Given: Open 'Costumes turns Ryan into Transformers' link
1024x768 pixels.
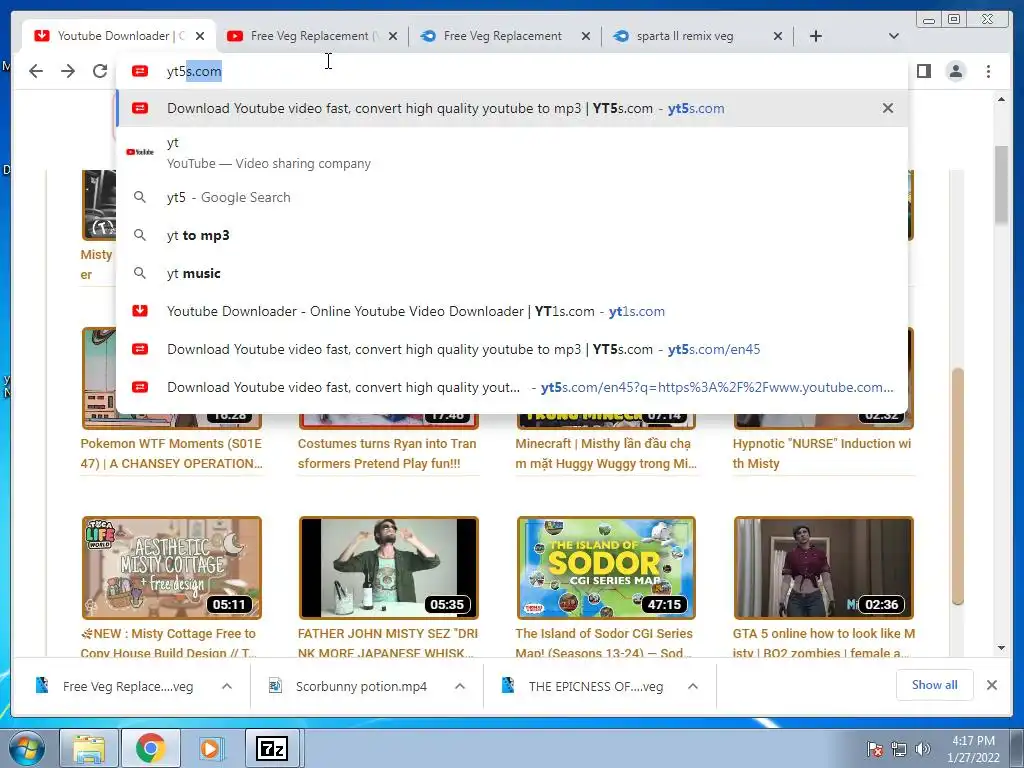Looking at the screenshot, I should (x=387, y=453).
